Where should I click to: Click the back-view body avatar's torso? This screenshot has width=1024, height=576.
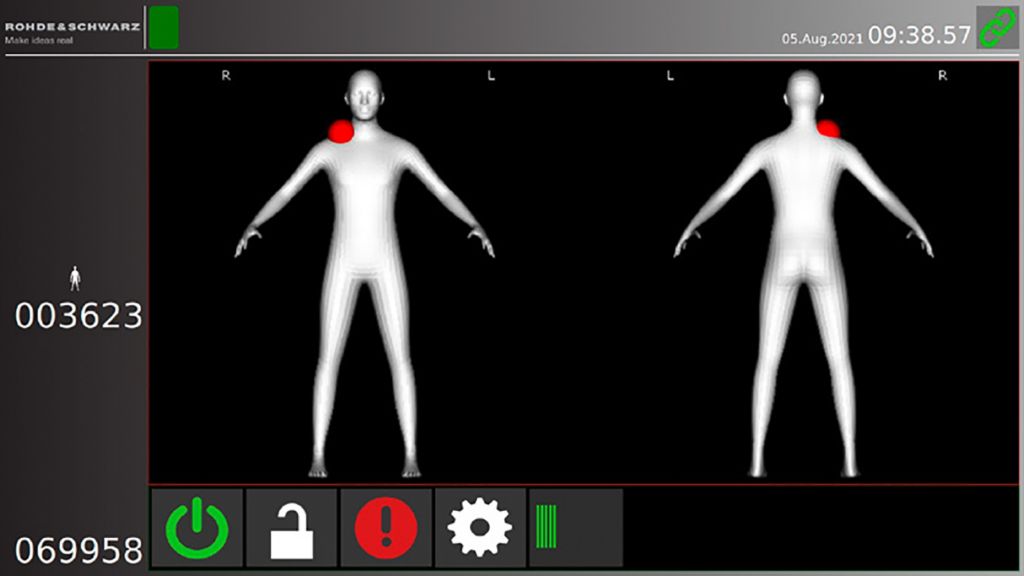[803, 200]
